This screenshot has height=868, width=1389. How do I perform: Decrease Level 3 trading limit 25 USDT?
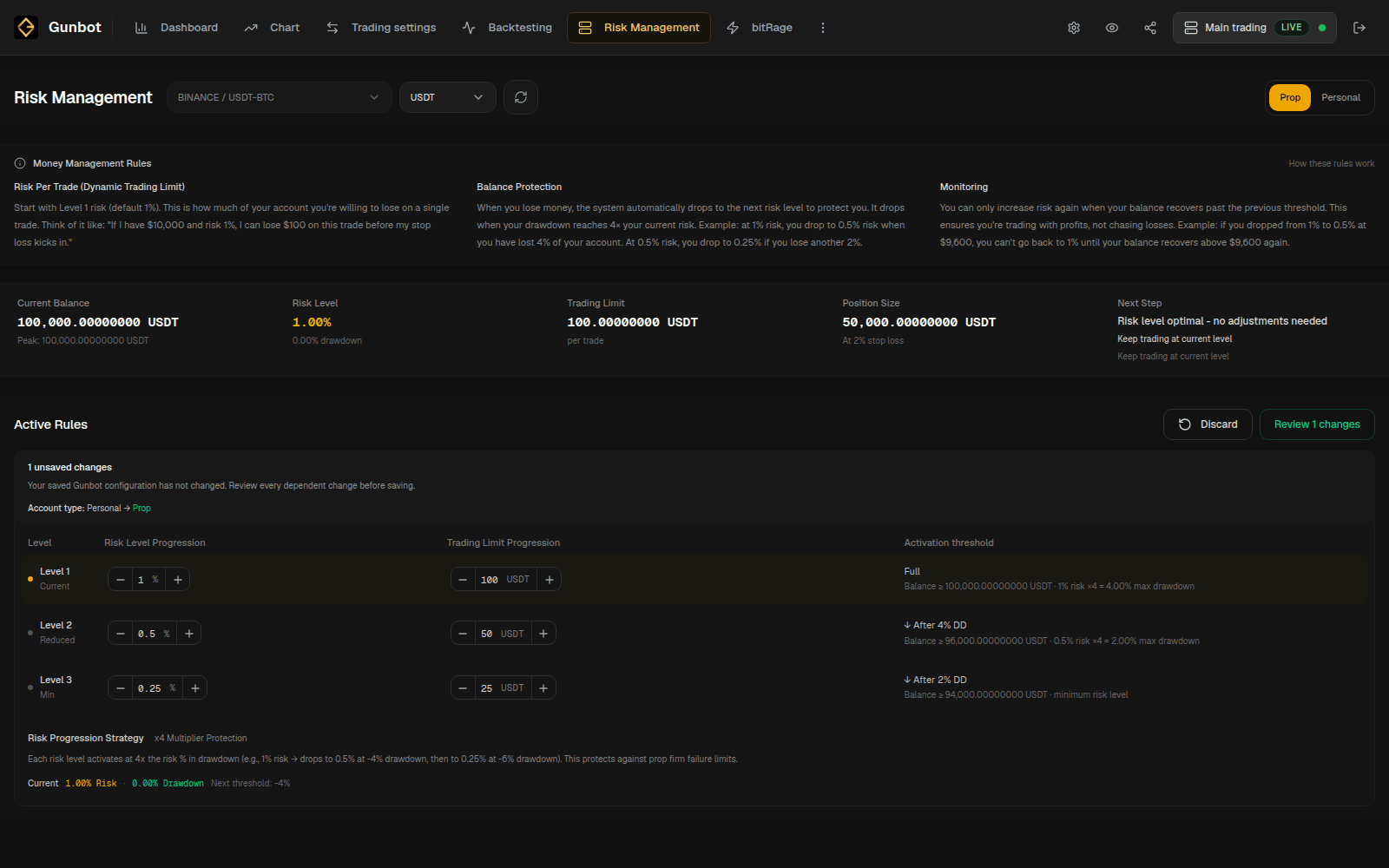coord(463,688)
